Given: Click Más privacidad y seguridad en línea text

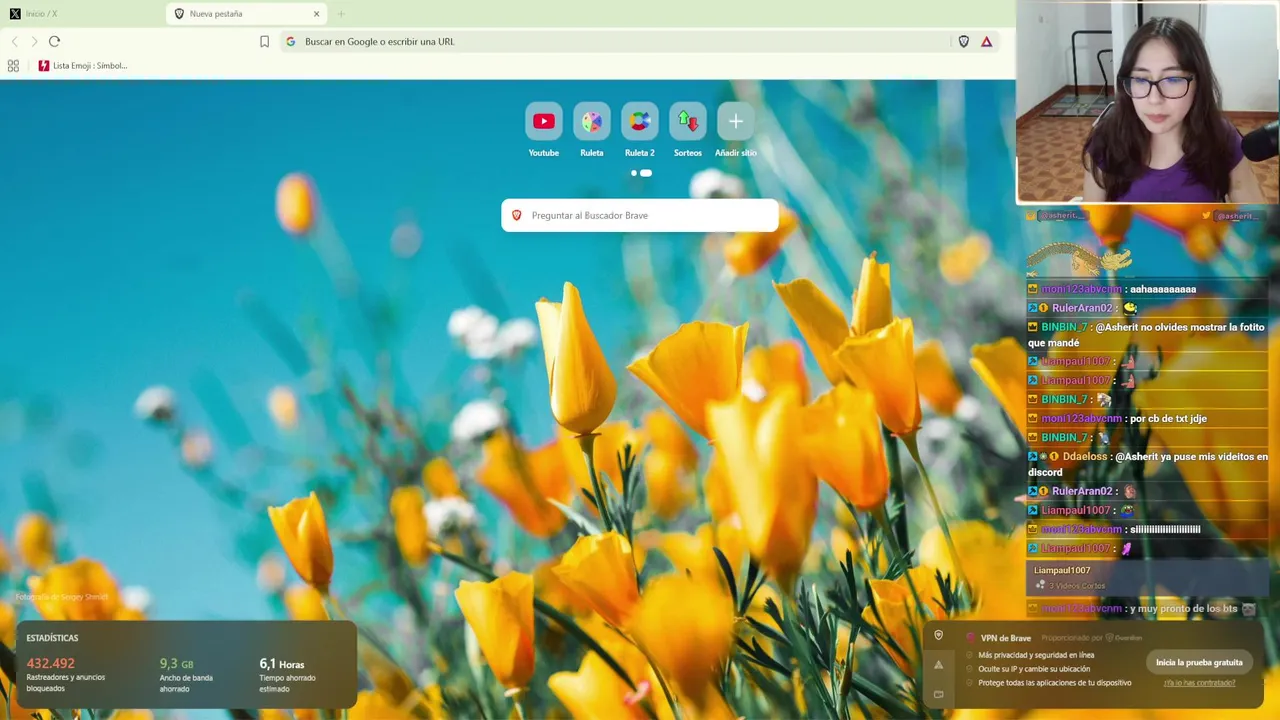Looking at the screenshot, I should pyautogui.click(x=1036, y=655).
